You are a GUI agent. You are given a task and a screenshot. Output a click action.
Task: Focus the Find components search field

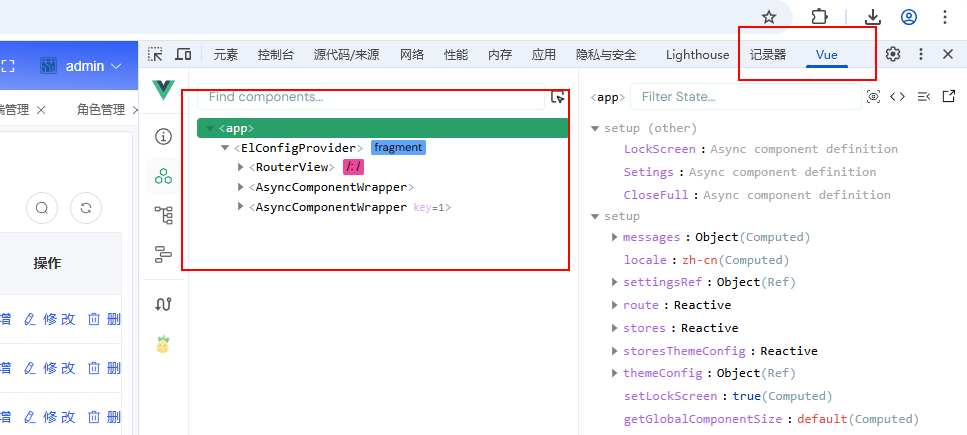[x=371, y=97]
